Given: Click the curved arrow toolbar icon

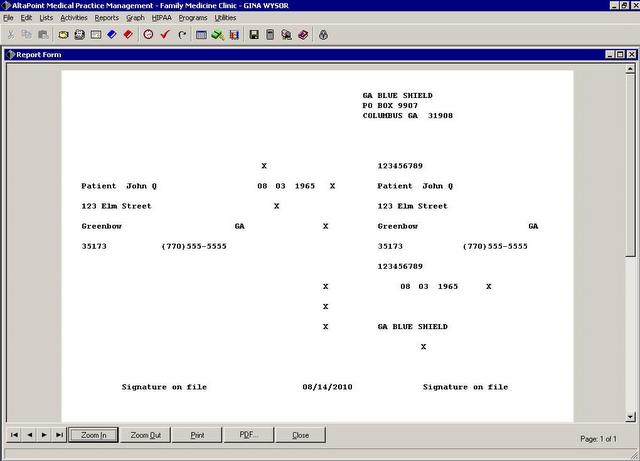Looking at the screenshot, I should [x=181, y=34].
